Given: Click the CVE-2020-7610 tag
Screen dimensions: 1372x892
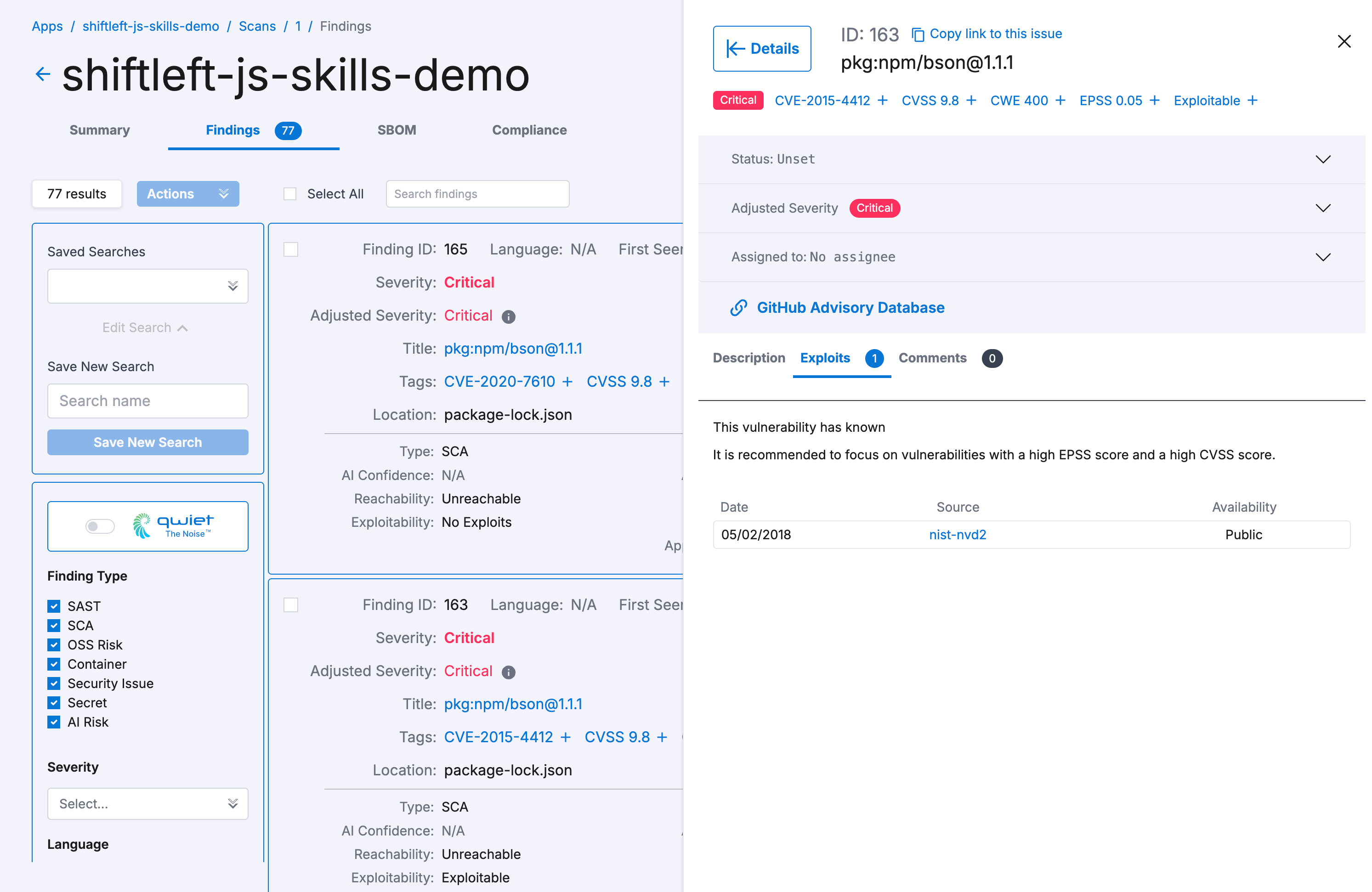Looking at the screenshot, I should click(x=499, y=382).
